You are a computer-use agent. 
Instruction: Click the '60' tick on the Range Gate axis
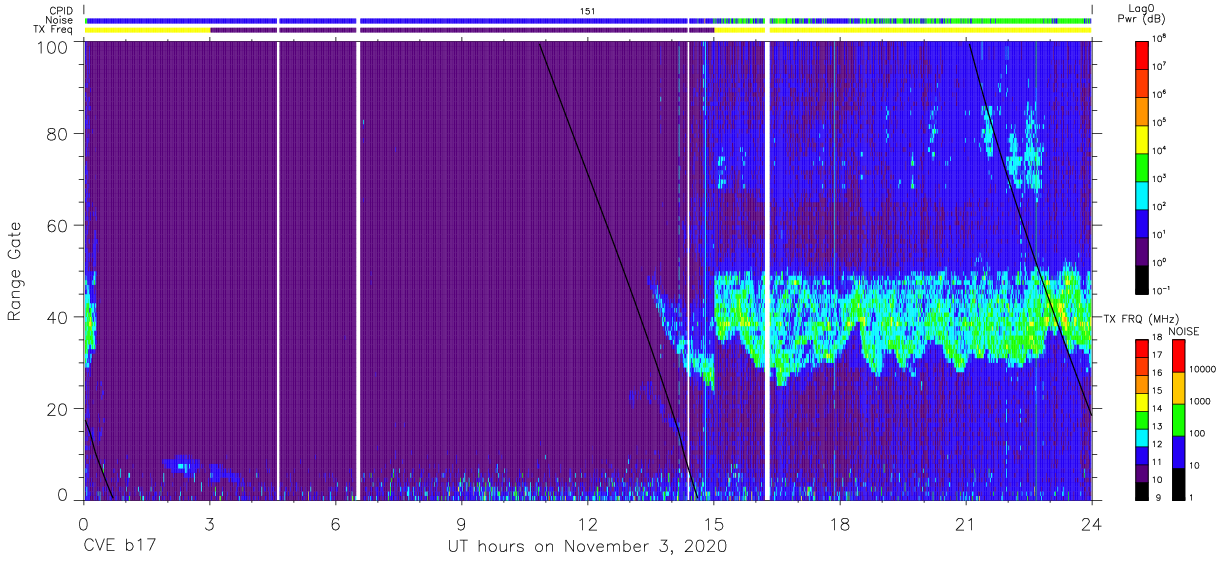[x=58, y=226]
